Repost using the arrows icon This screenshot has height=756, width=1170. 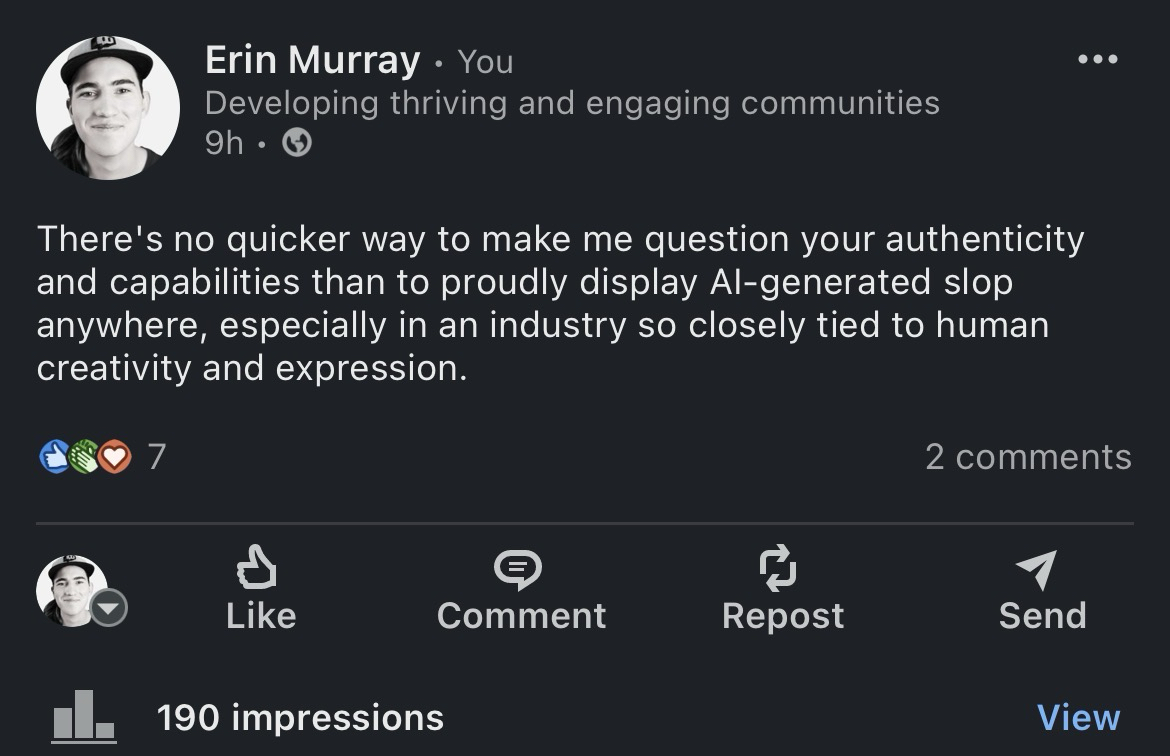(778, 568)
